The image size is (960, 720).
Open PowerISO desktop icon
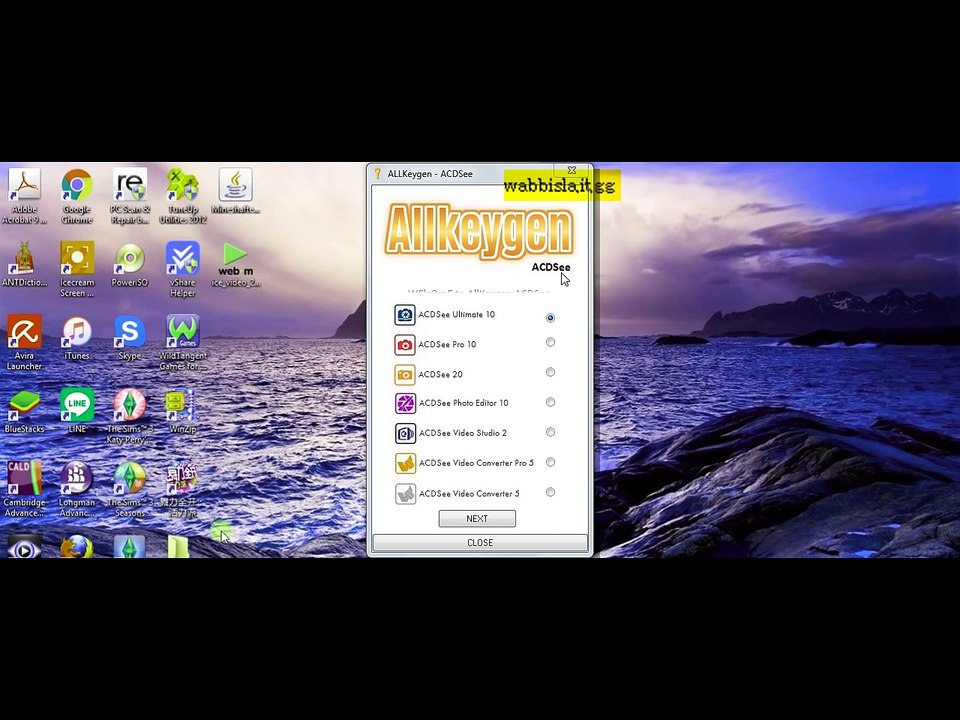[130, 264]
